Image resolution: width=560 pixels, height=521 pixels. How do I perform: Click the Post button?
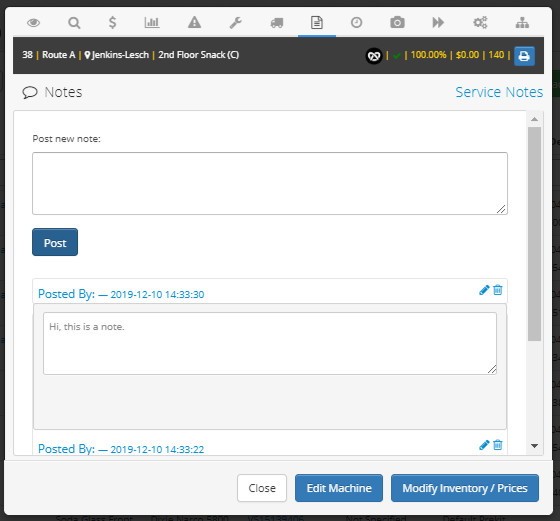tap(55, 242)
